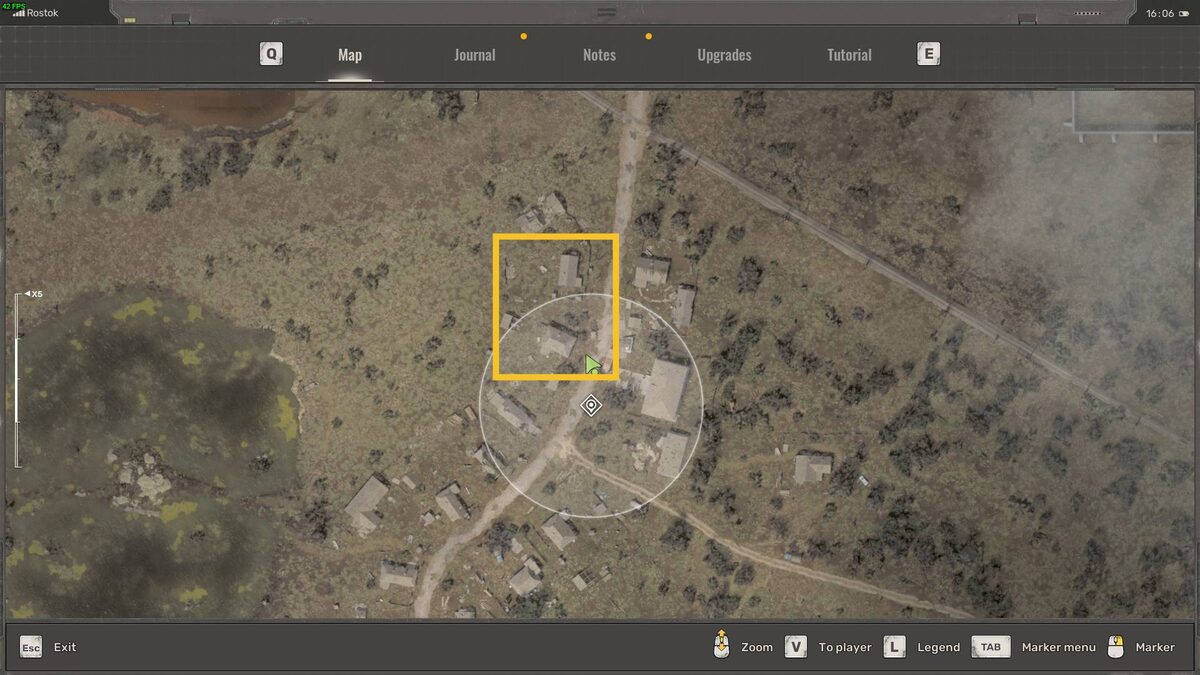Image resolution: width=1200 pixels, height=675 pixels.
Task: Click the Q key shortcut icon
Action: pyautogui.click(x=270, y=53)
